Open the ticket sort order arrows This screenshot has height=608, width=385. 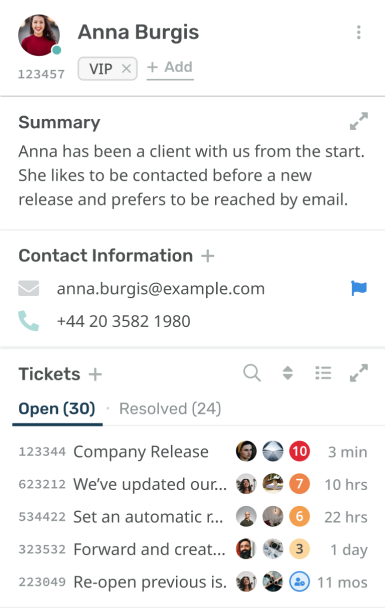coord(288,373)
